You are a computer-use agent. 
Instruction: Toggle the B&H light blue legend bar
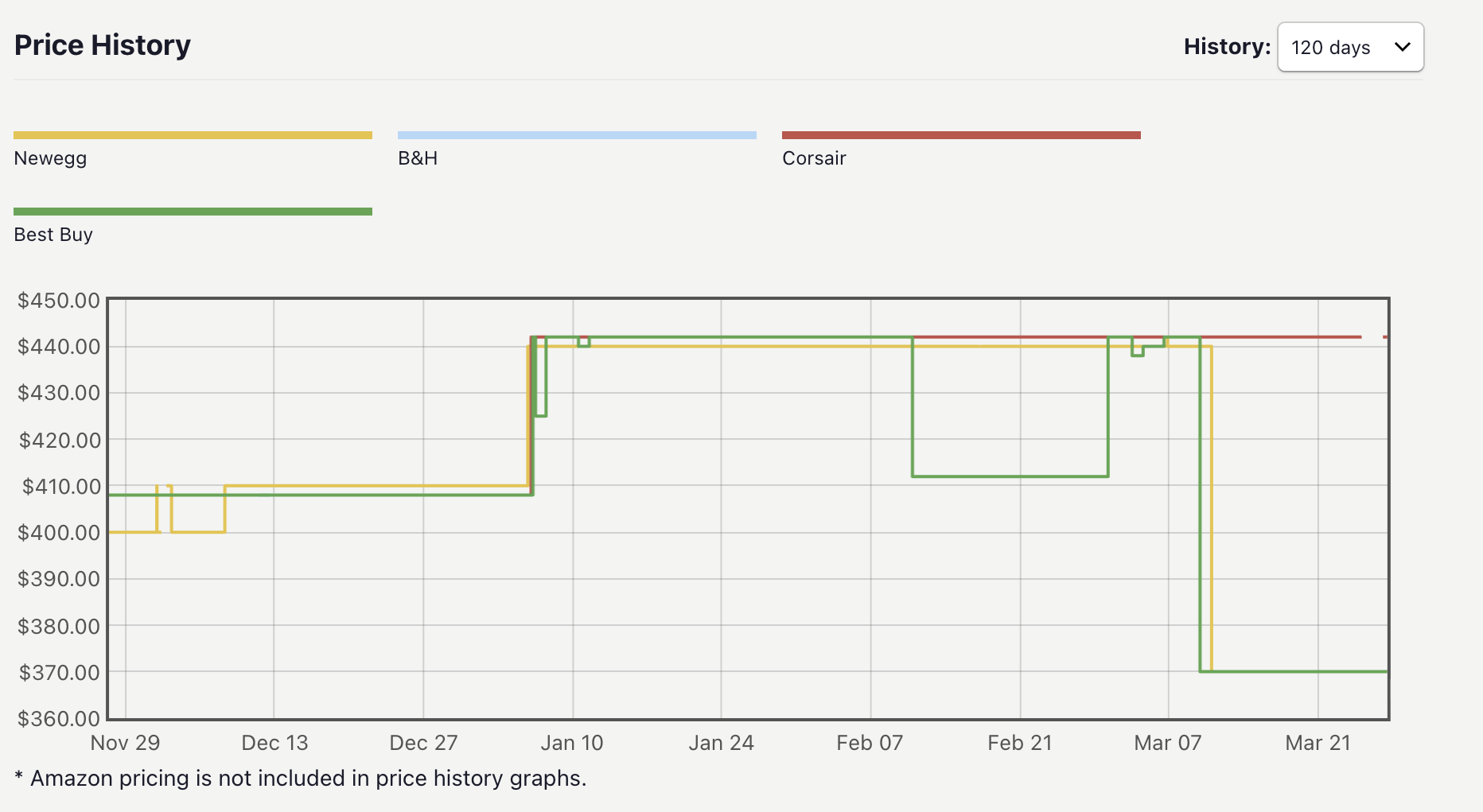[577, 135]
